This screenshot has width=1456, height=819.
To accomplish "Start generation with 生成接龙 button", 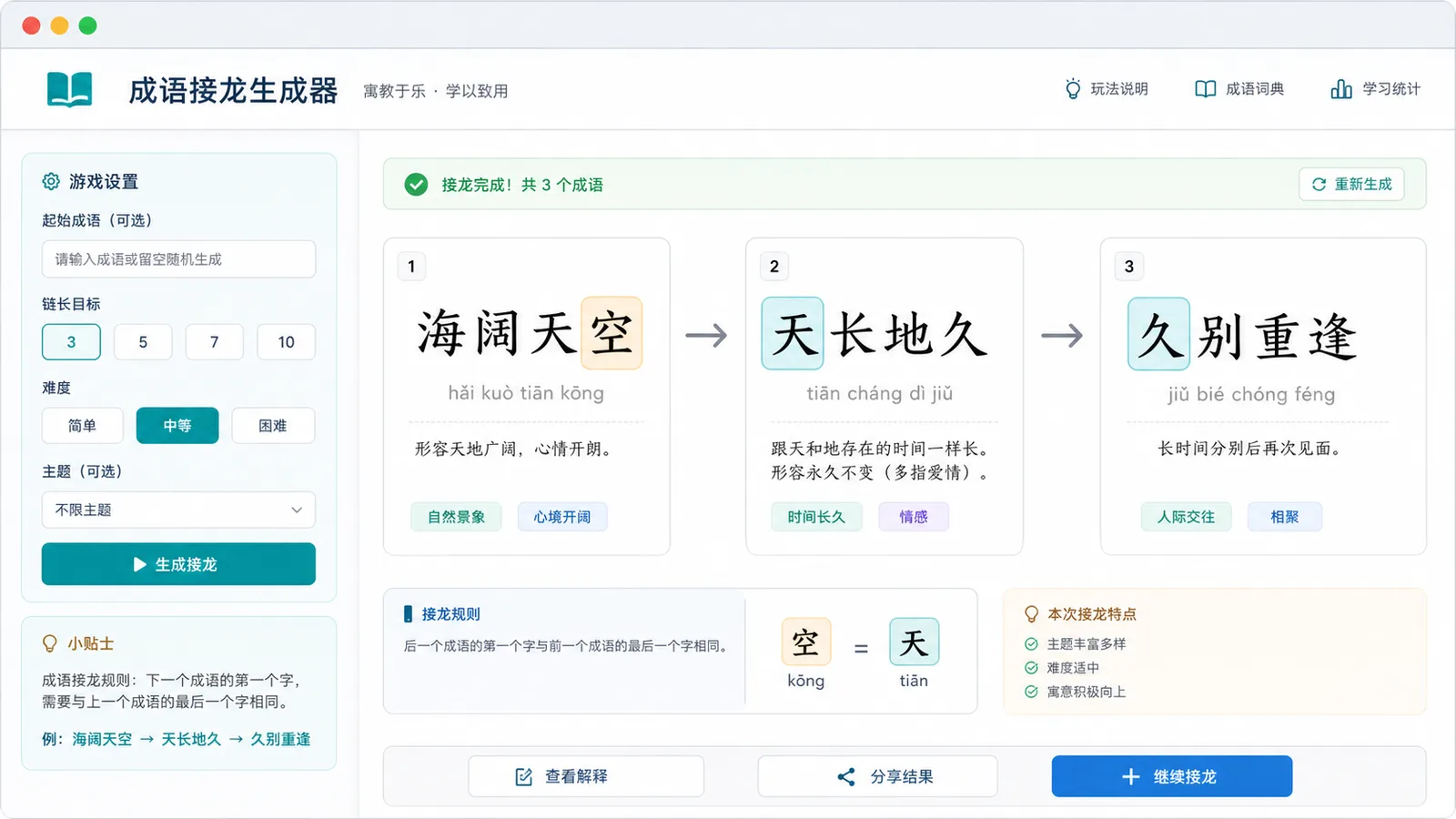I will pos(178,564).
